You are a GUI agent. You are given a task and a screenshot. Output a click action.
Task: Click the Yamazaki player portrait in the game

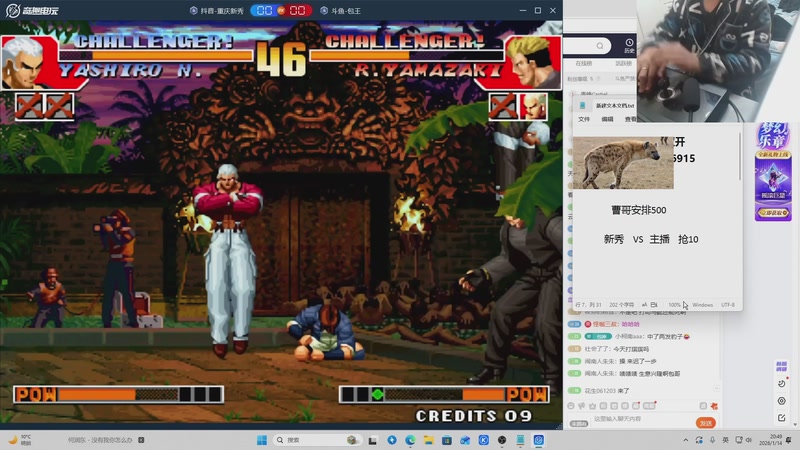[x=533, y=62]
